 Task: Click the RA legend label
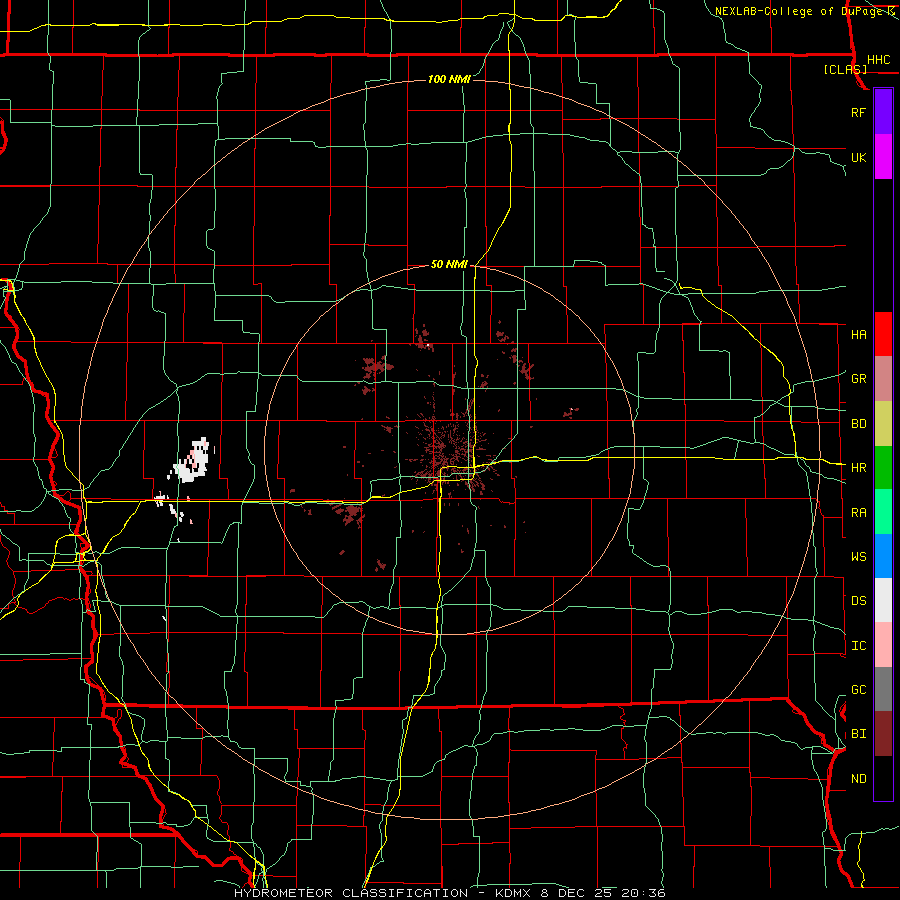859,512
